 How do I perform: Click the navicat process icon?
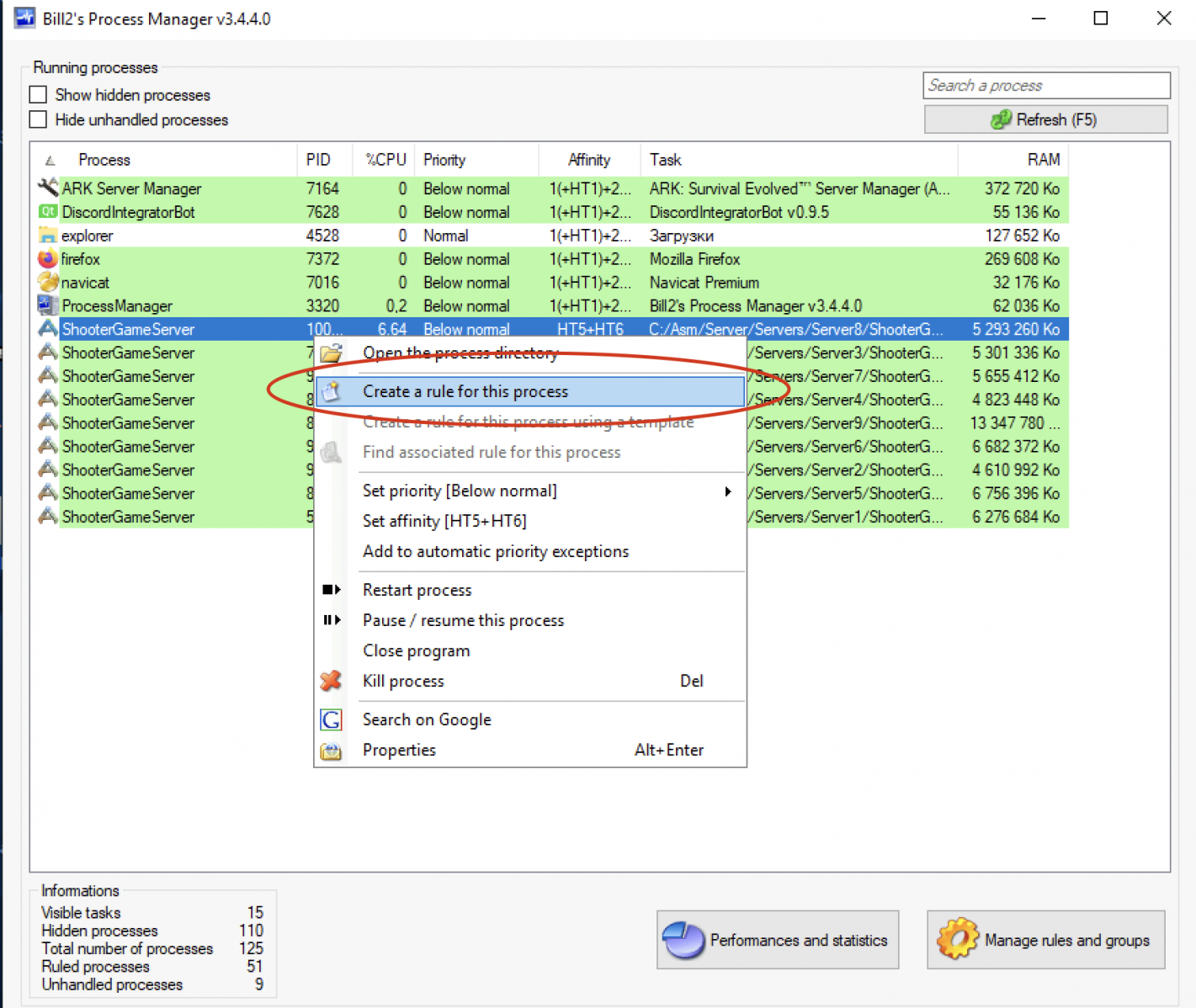coord(47,283)
